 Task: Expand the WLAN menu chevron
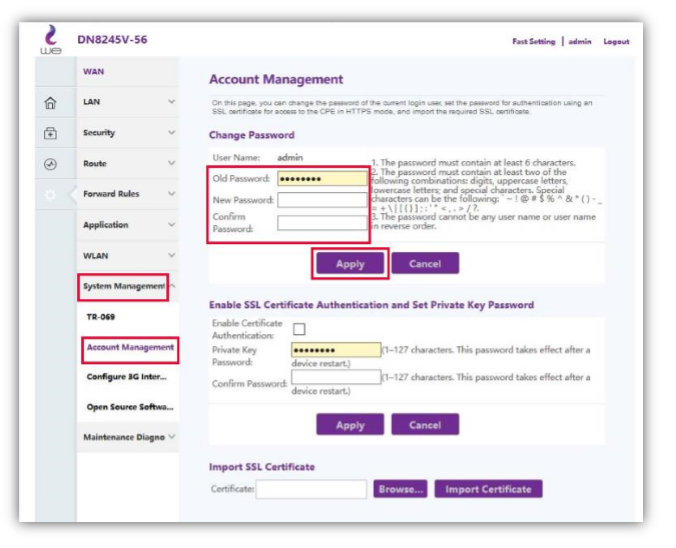[172, 255]
